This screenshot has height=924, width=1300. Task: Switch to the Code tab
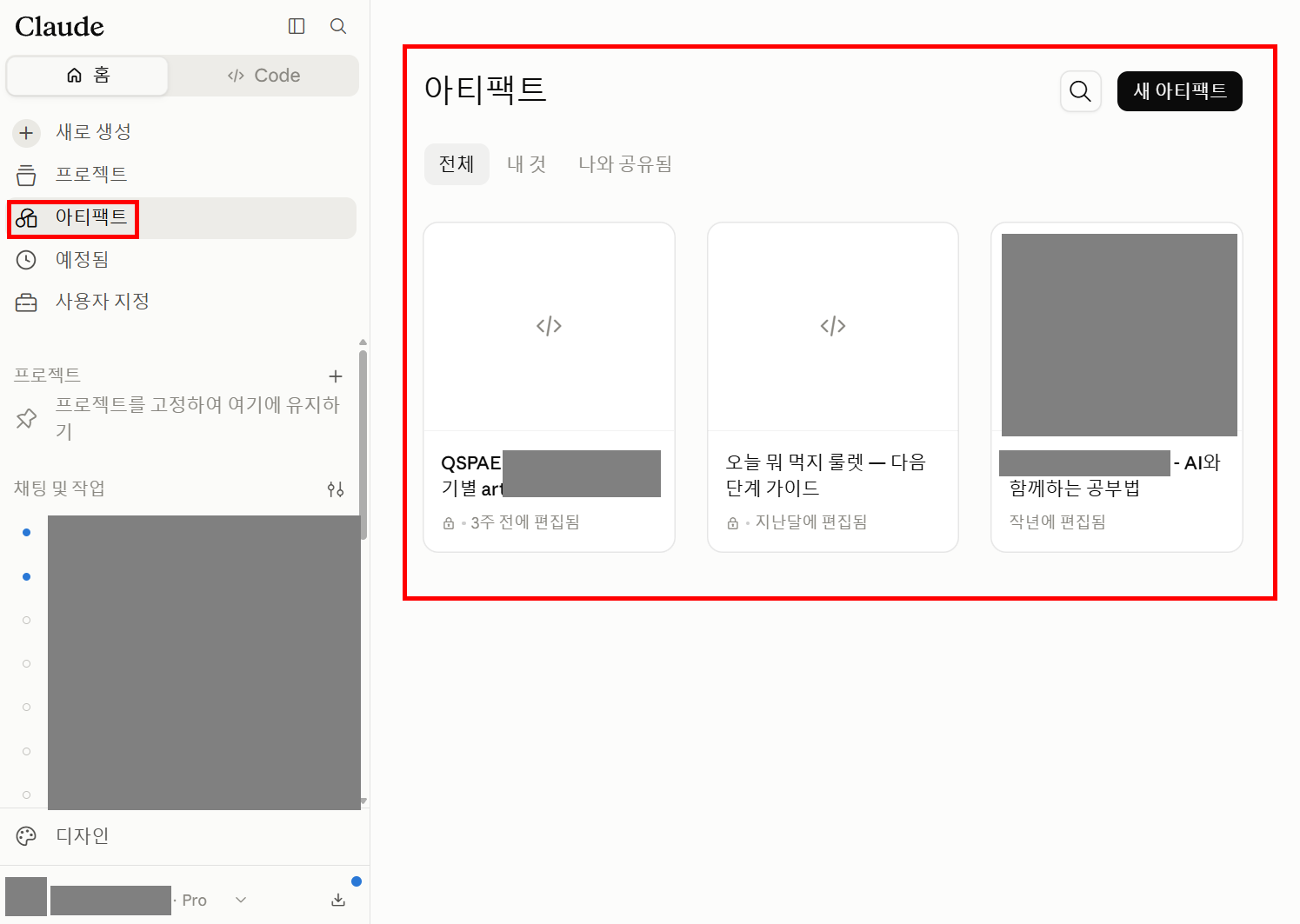[263, 76]
